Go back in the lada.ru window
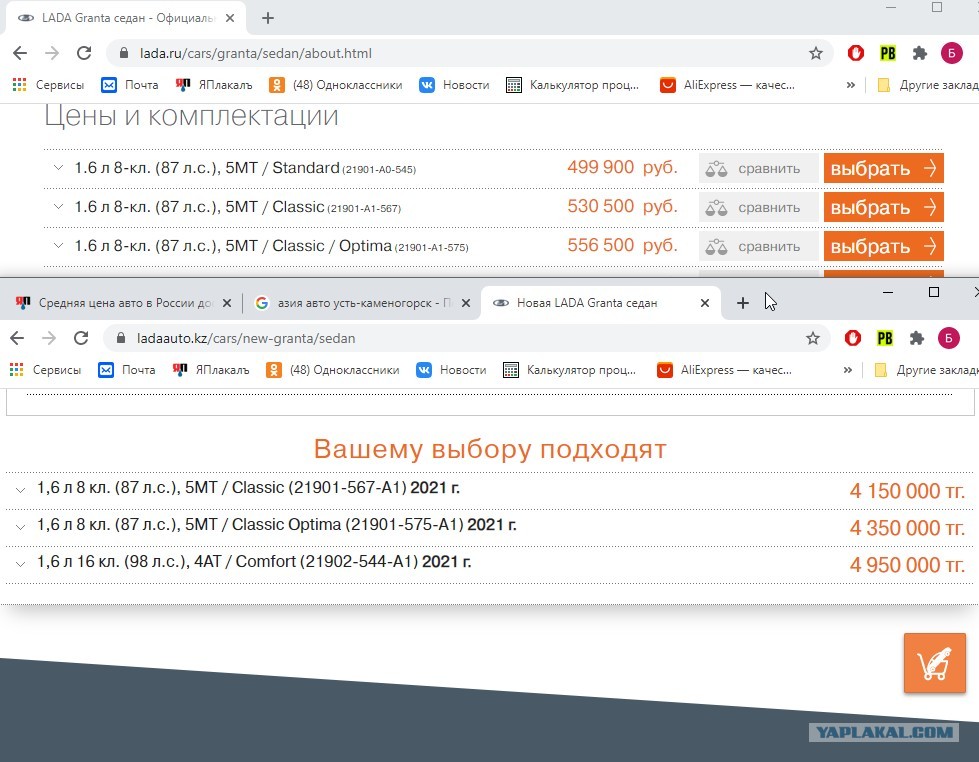The width and height of the screenshot is (979, 762). (x=20, y=53)
